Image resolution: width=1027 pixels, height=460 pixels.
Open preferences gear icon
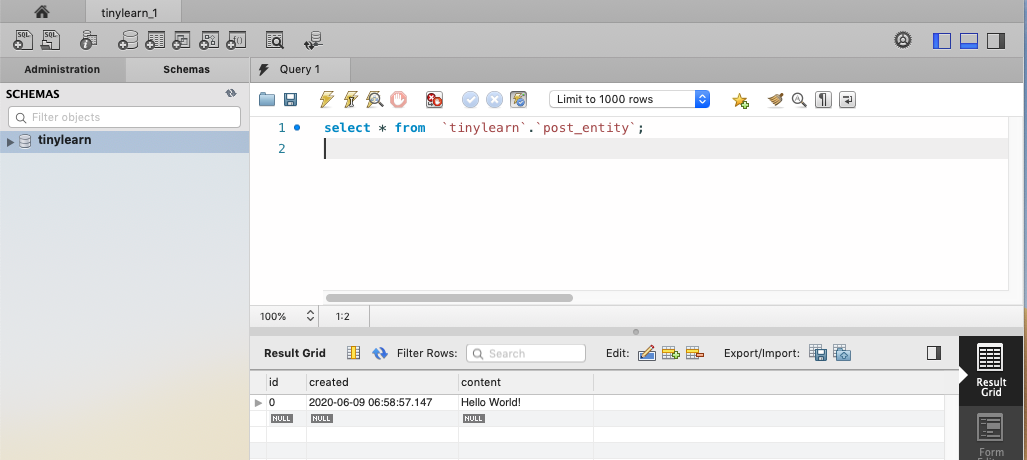(x=903, y=40)
